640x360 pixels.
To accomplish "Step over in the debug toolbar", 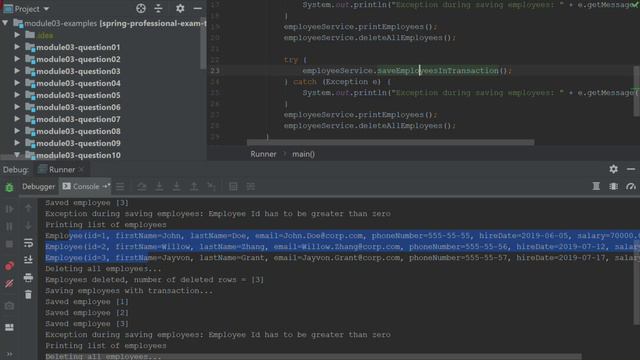I will click(142, 187).
